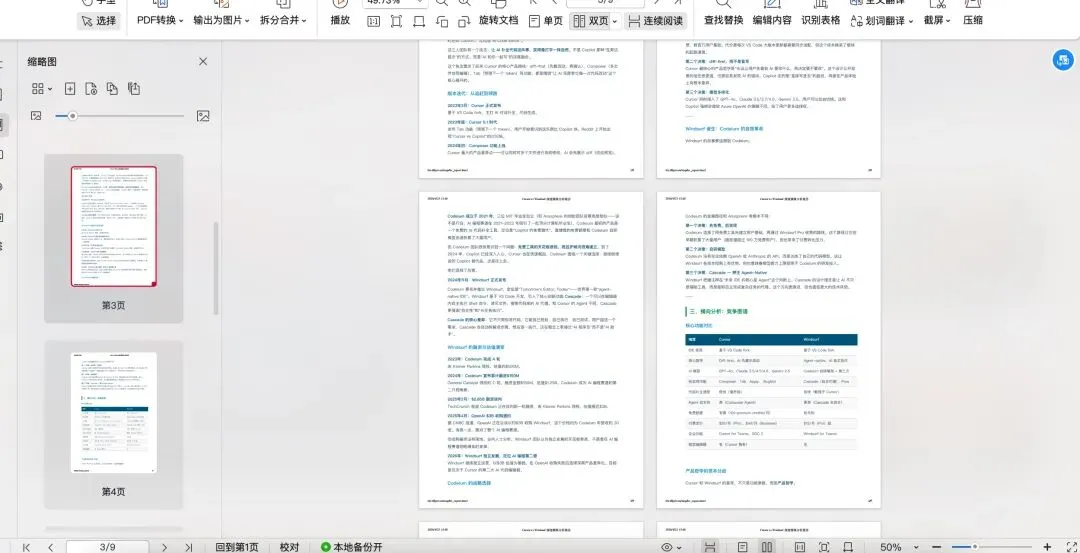Click the large thumbnail size icon
The width and height of the screenshot is (1080, 553).
pos(202,116)
